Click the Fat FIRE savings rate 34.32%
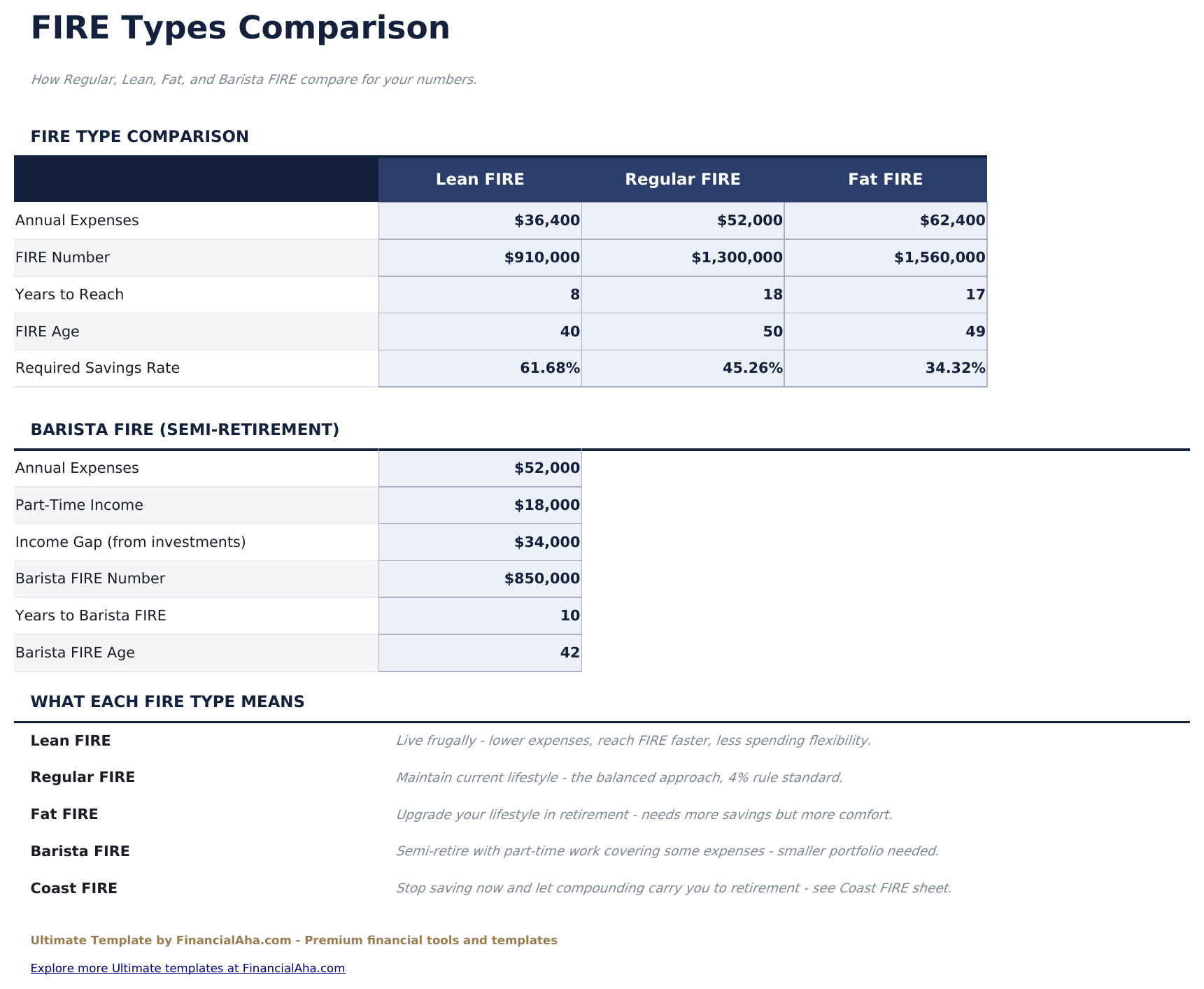 886,368
